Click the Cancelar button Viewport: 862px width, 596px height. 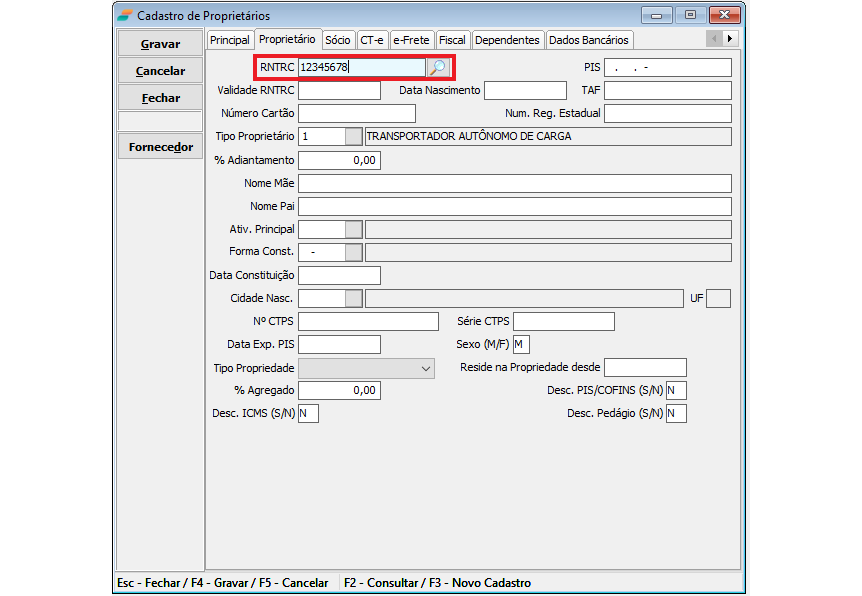(x=160, y=71)
